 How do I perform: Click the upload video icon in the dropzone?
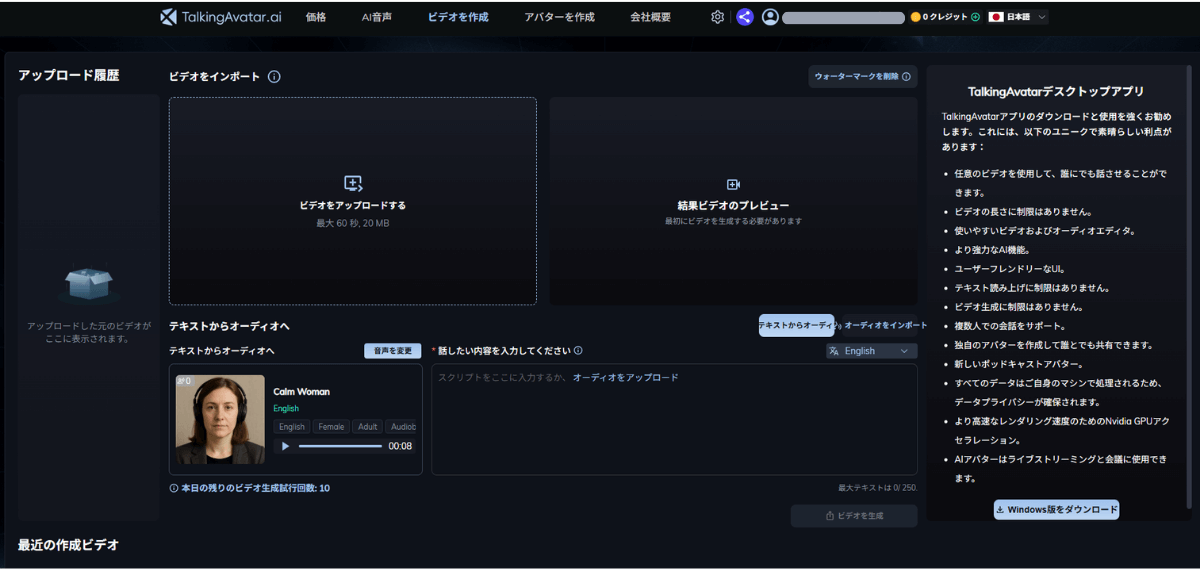pyautogui.click(x=352, y=184)
